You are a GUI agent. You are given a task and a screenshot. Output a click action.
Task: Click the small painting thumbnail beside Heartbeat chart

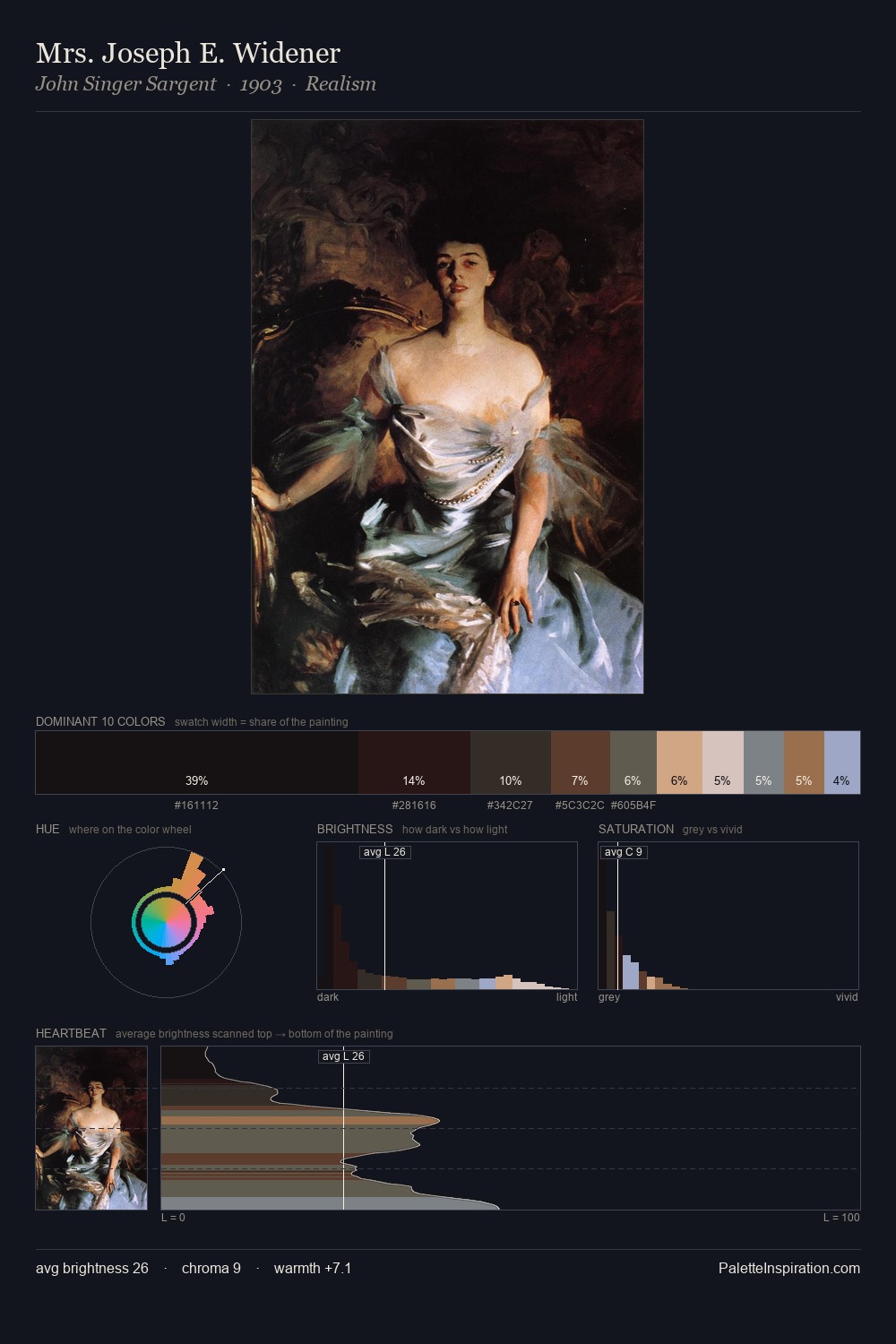[x=91, y=1128]
